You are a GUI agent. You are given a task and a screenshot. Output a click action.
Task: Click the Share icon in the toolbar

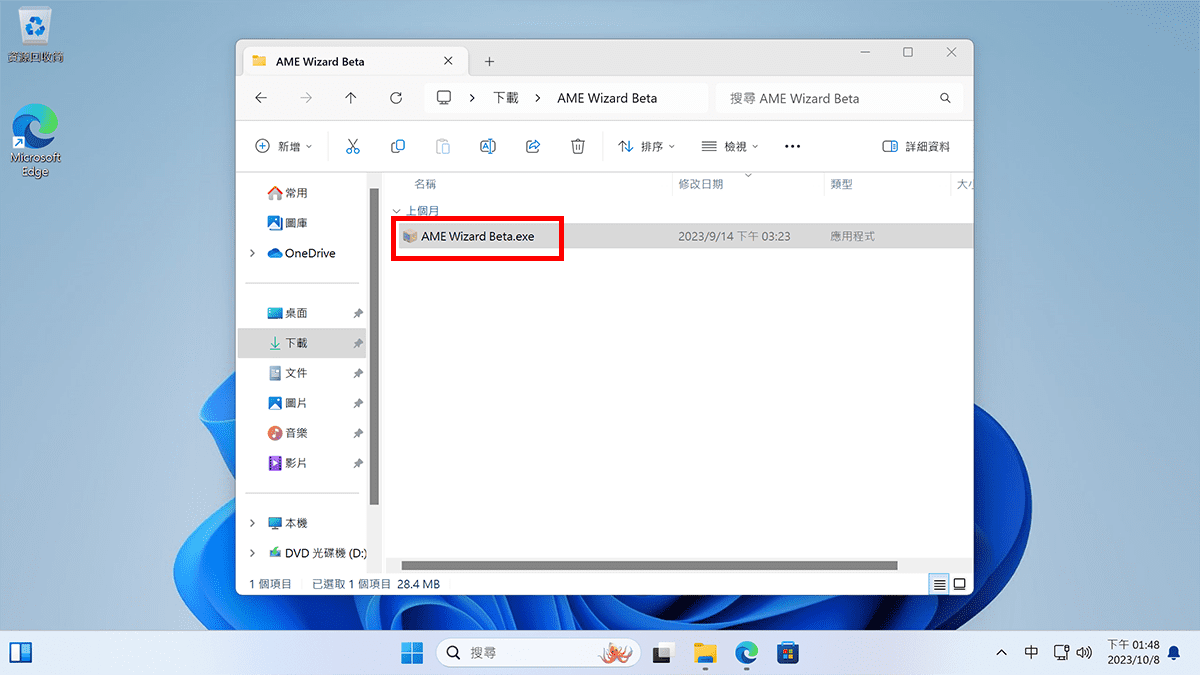click(532, 146)
